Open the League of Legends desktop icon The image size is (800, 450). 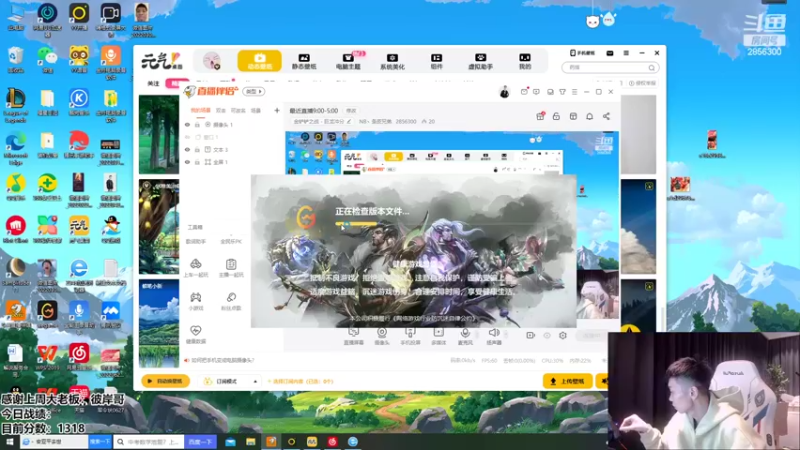tap(16, 105)
